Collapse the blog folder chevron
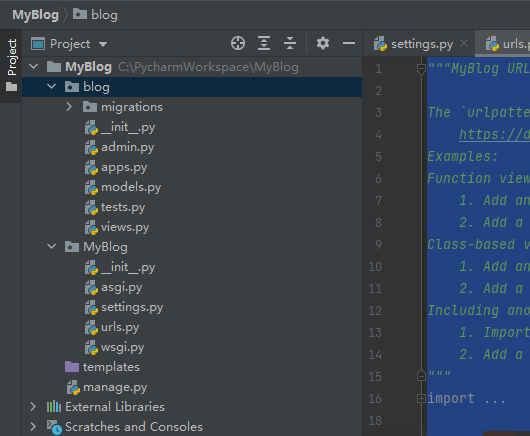 click(51, 87)
